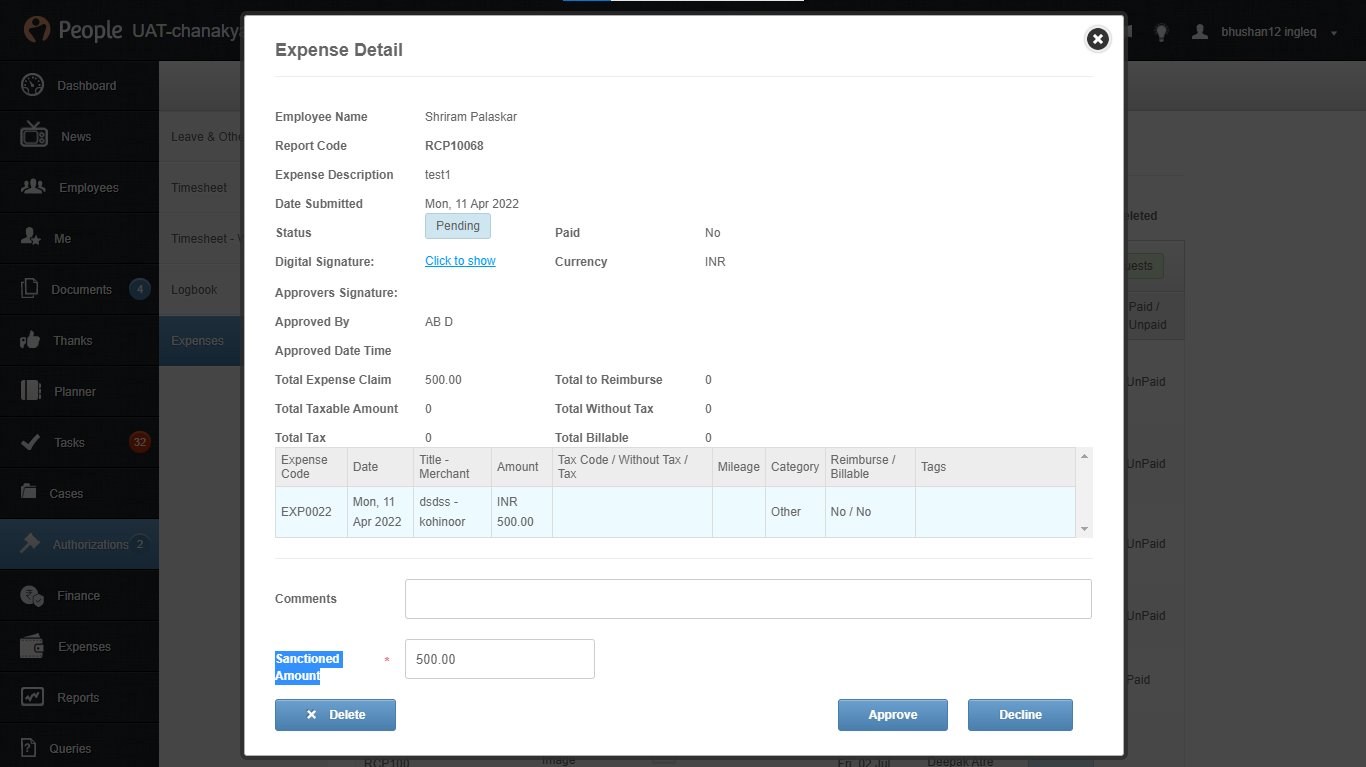Click the expense table scroll up arrow
1366x767 pixels.
[1085, 456]
